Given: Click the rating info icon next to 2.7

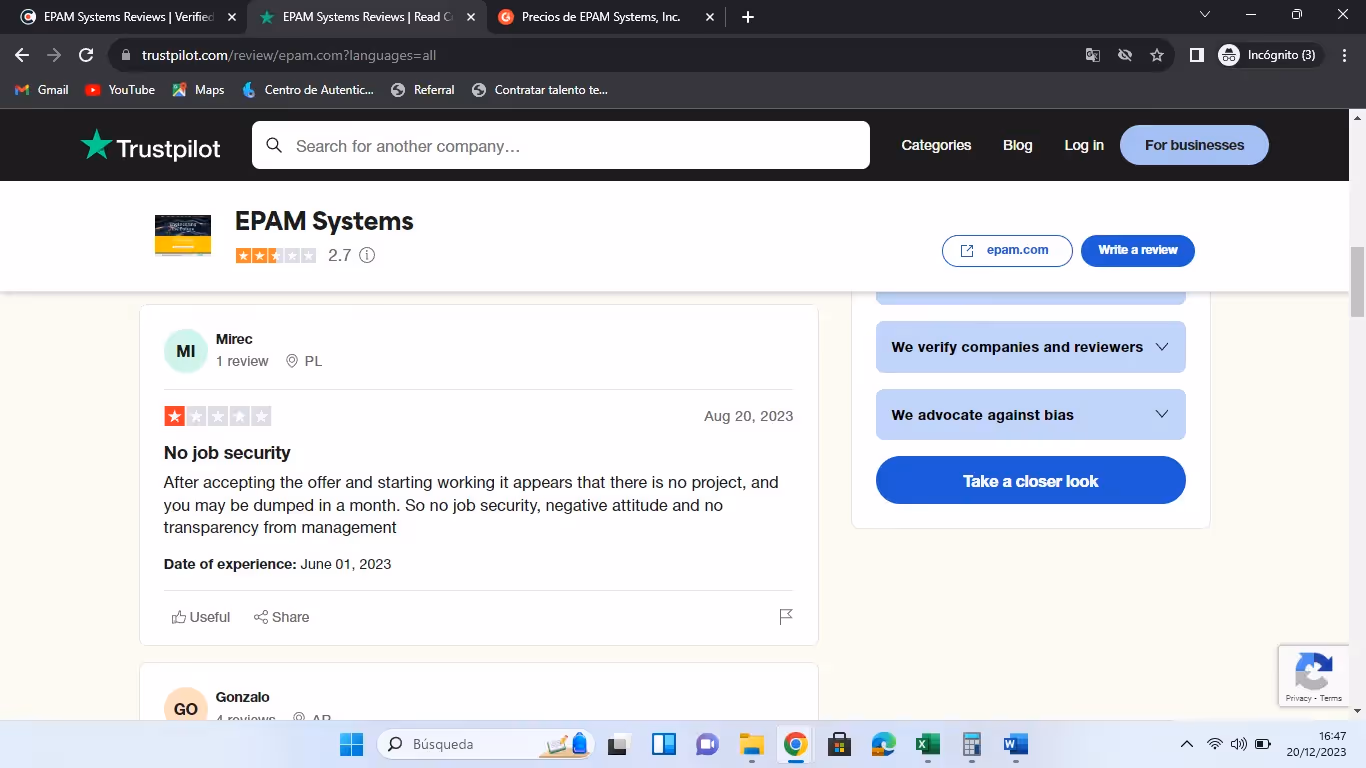Looking at the screenshot, I should (367, 255).
